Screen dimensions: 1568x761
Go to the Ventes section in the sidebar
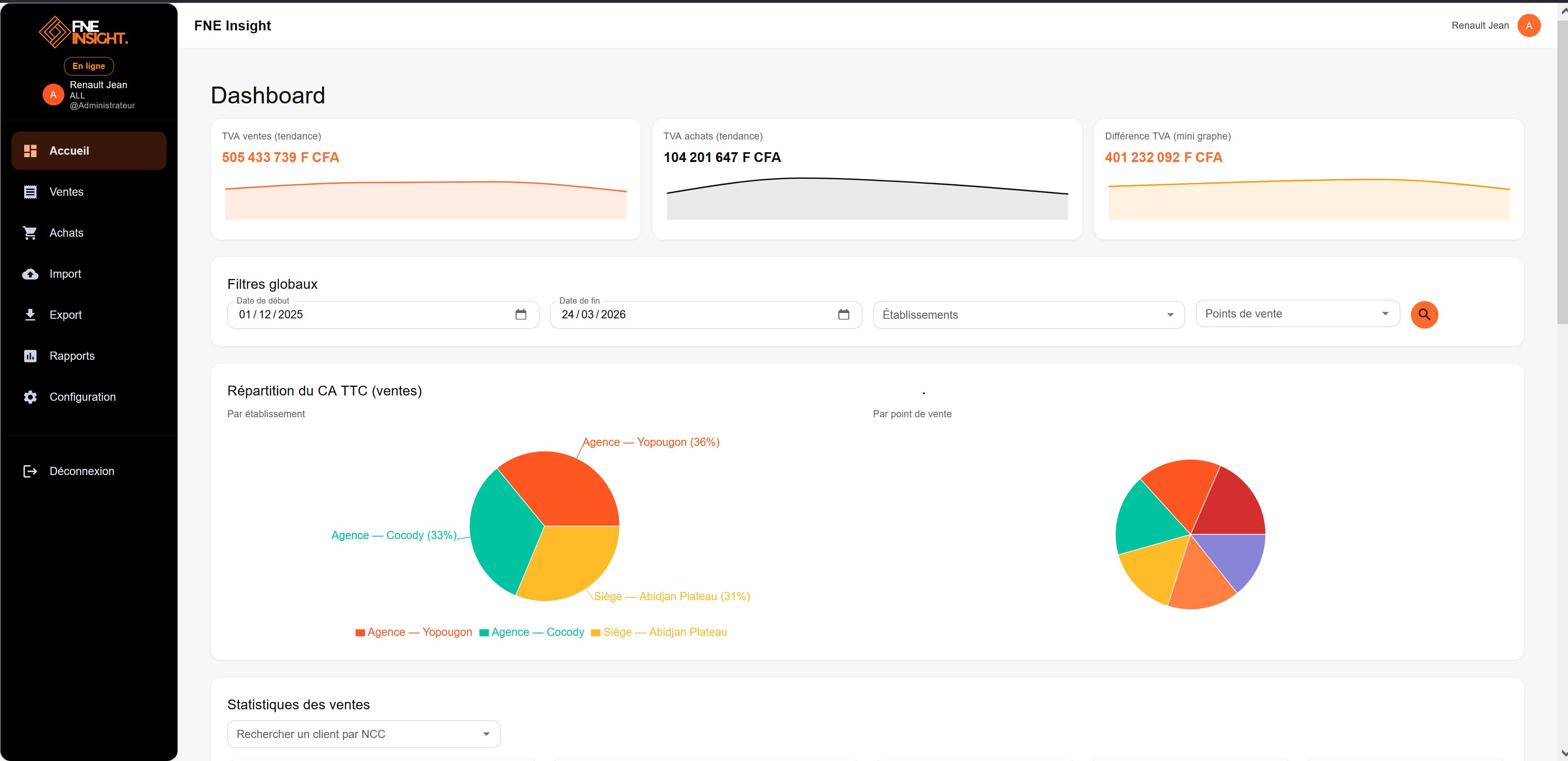tap(66, 191)
